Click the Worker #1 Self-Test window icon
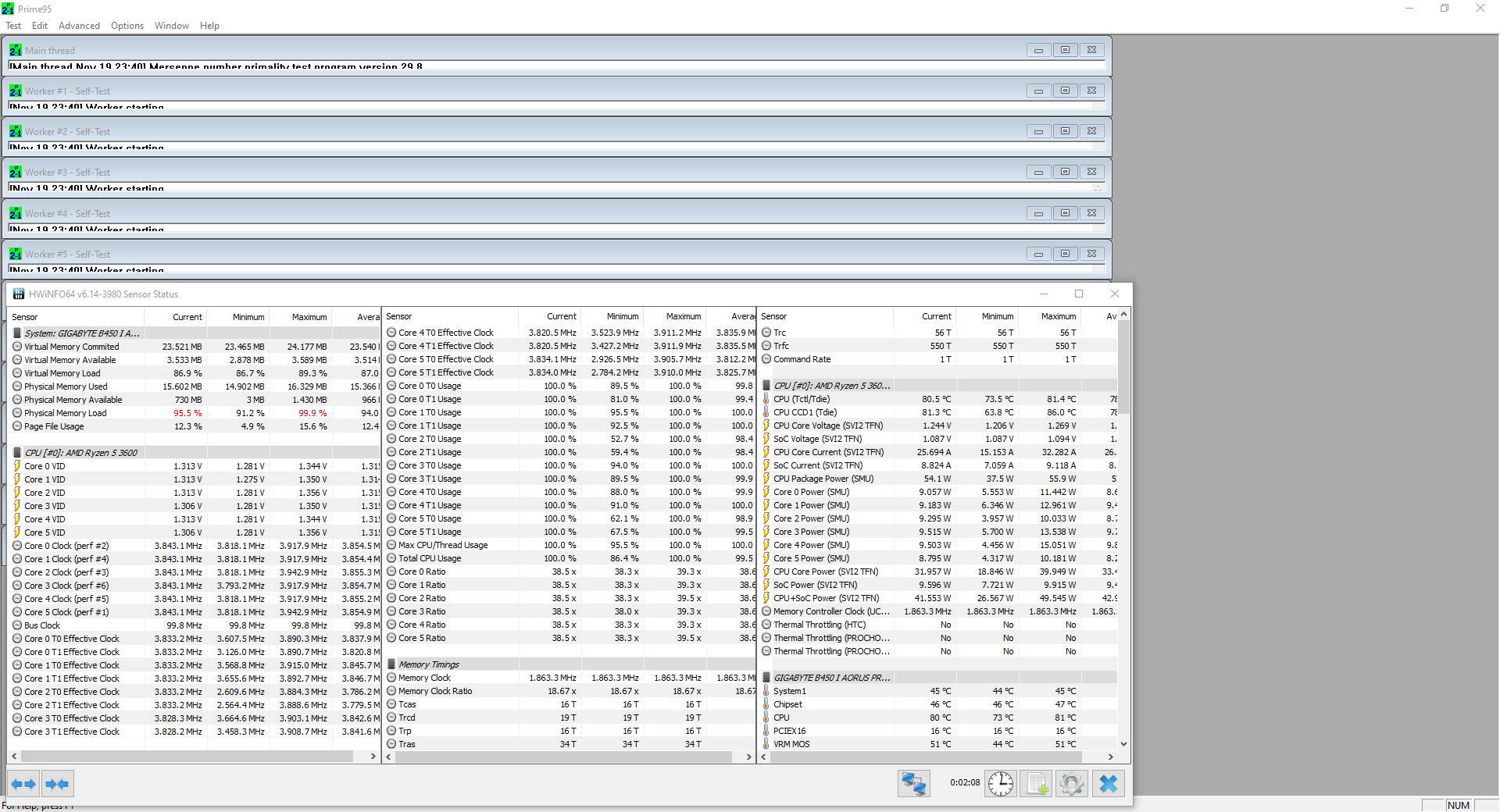The width and height of the screenshot is (1500, 812). (16, 91)
